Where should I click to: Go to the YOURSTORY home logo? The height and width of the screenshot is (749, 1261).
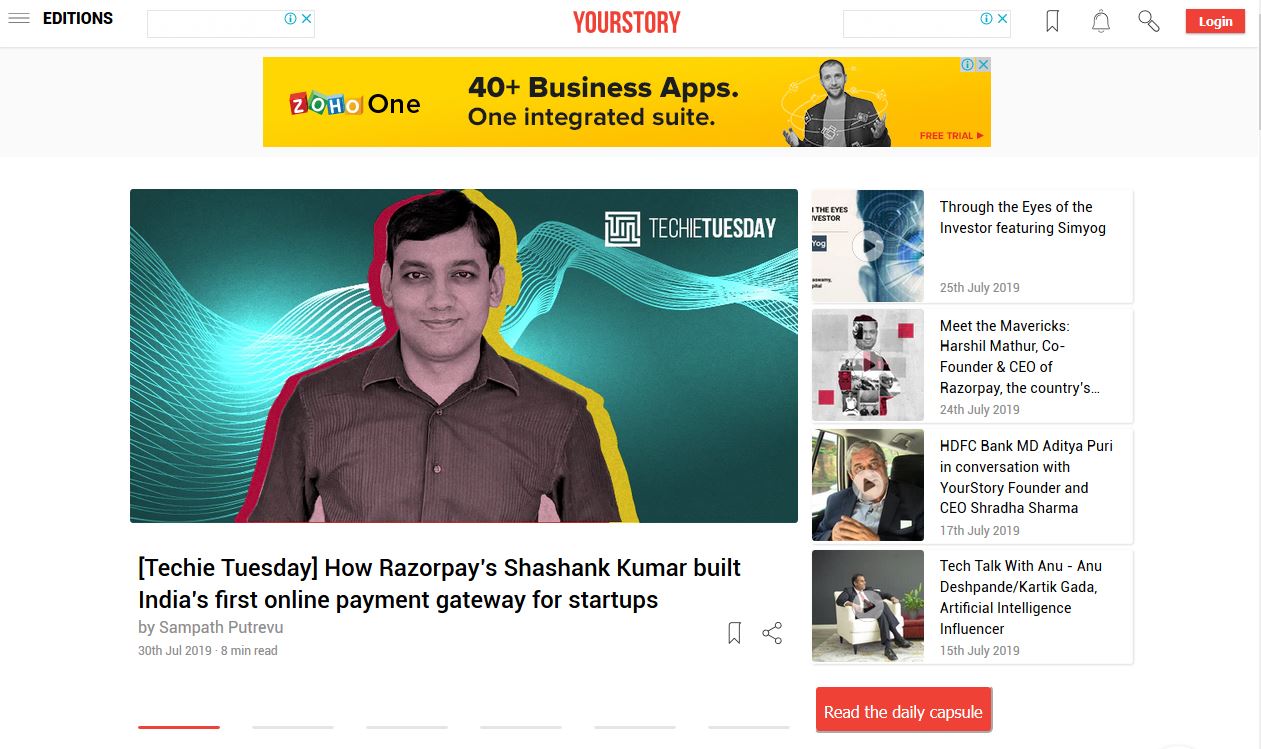(627, 22)
